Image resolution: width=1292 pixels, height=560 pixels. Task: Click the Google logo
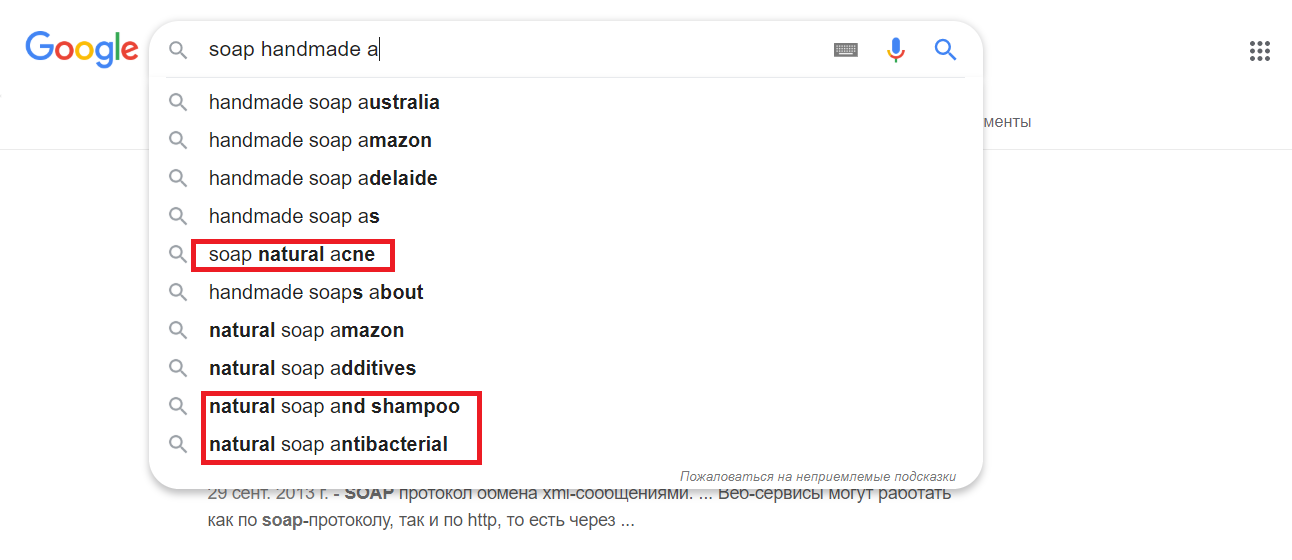click(82, 49)
